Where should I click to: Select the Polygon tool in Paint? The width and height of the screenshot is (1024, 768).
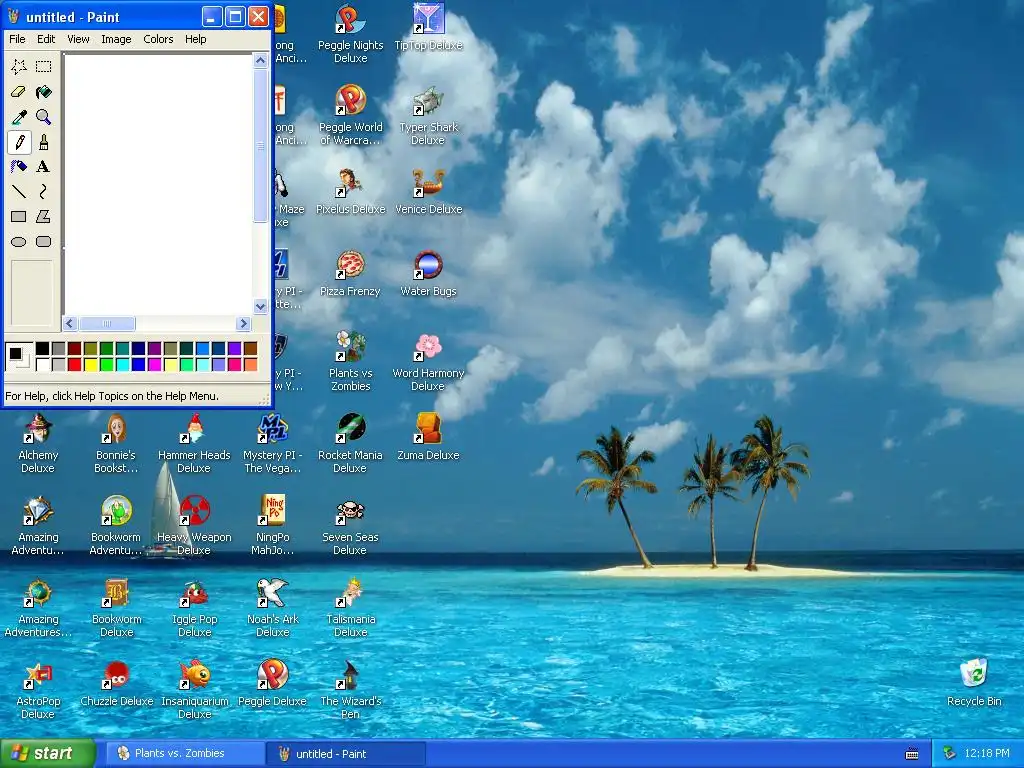pyautogui.click(x=44, y=216)
